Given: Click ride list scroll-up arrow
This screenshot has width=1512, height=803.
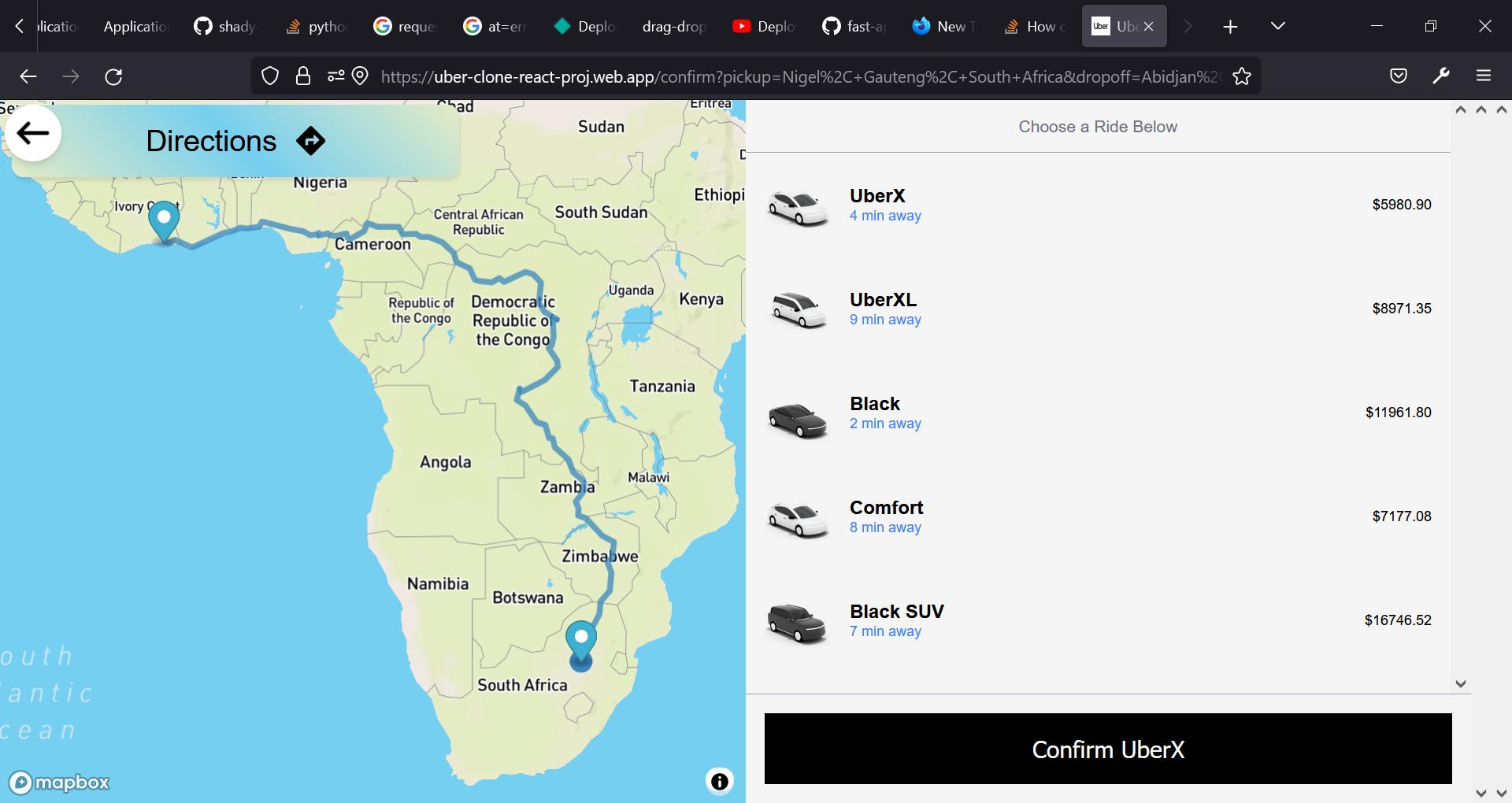Looking at the screenshot, I should [x=1461, y=109].
